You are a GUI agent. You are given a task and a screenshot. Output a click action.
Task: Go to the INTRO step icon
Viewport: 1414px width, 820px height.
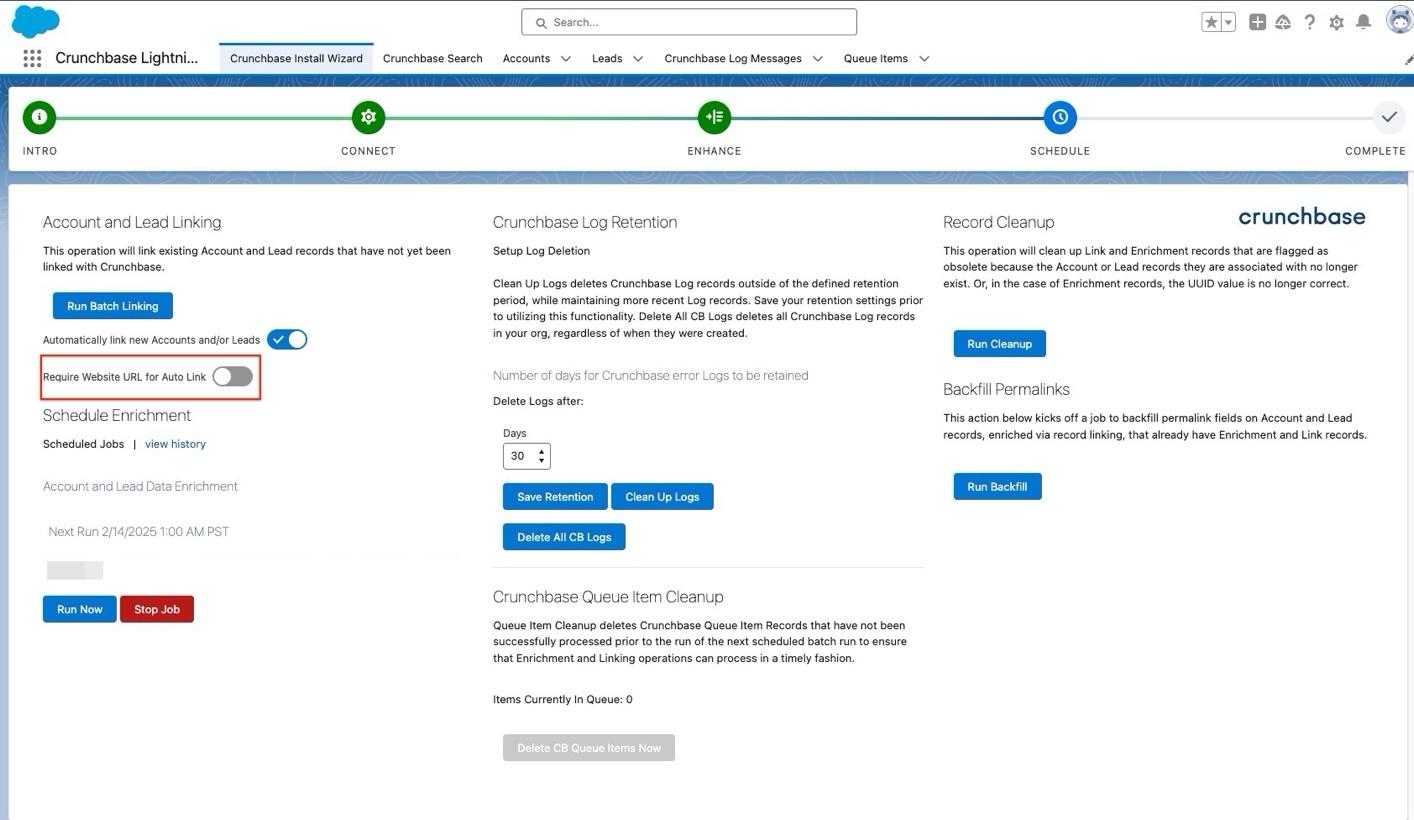point(39,117)
